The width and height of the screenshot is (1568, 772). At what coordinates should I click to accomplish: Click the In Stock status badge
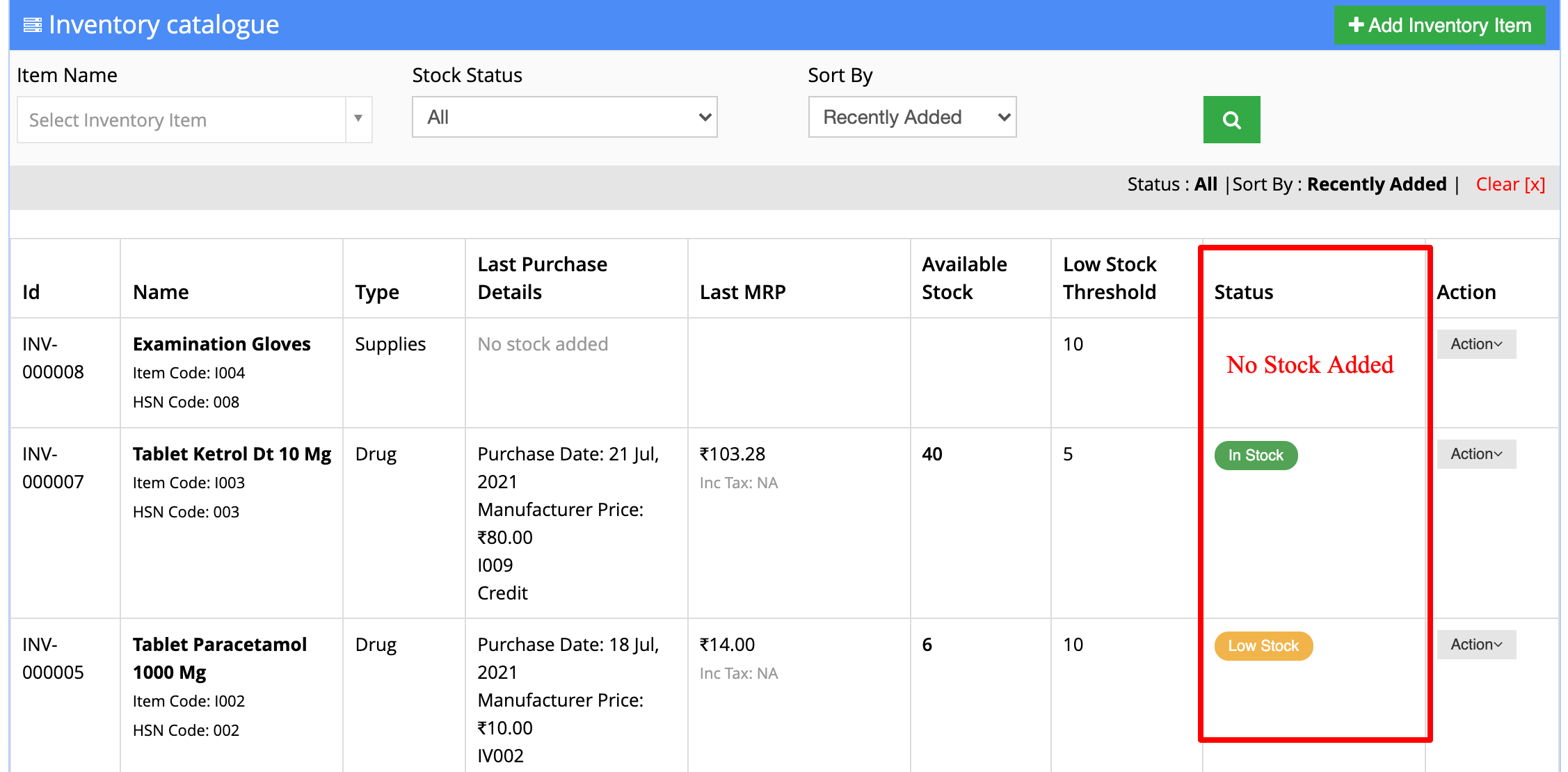pyautogui.click(x=1256, y=456)
